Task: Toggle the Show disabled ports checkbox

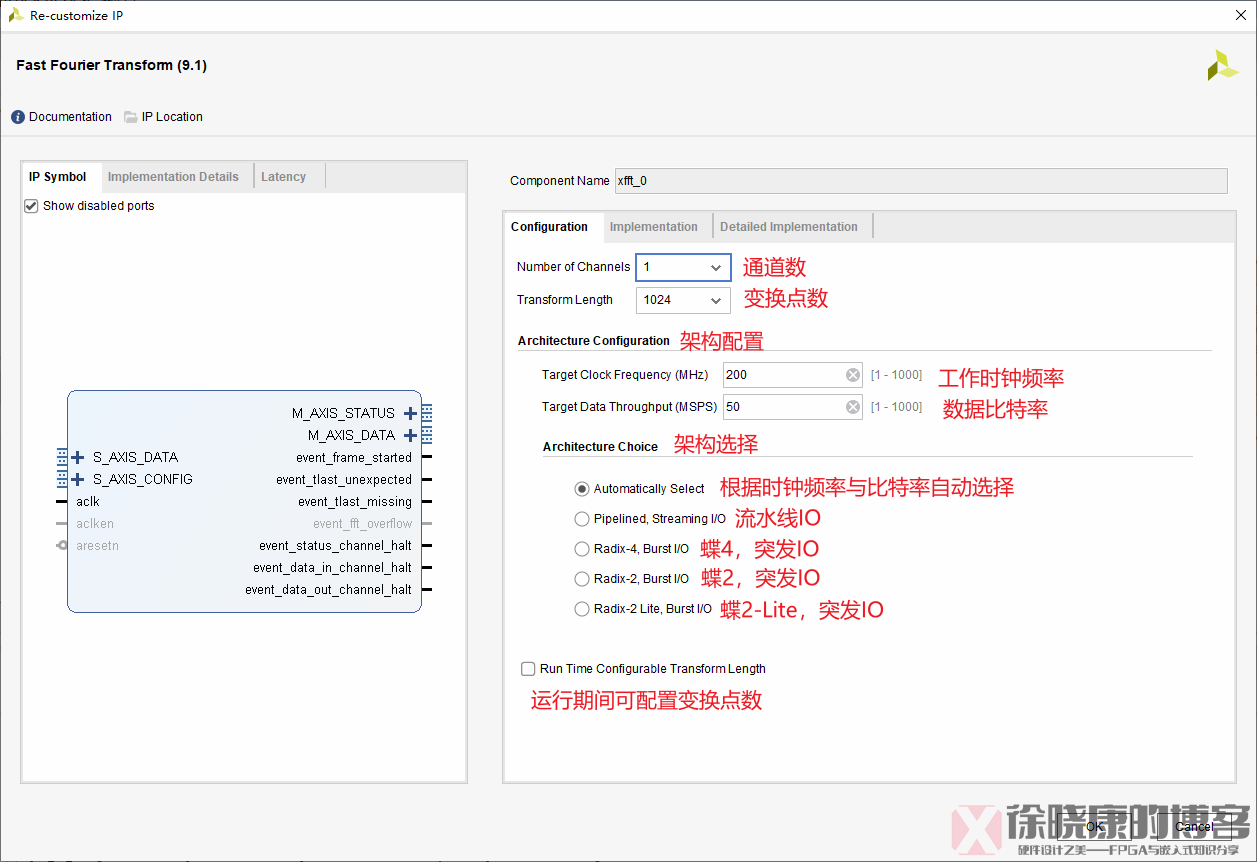Action: coord(30,205)
